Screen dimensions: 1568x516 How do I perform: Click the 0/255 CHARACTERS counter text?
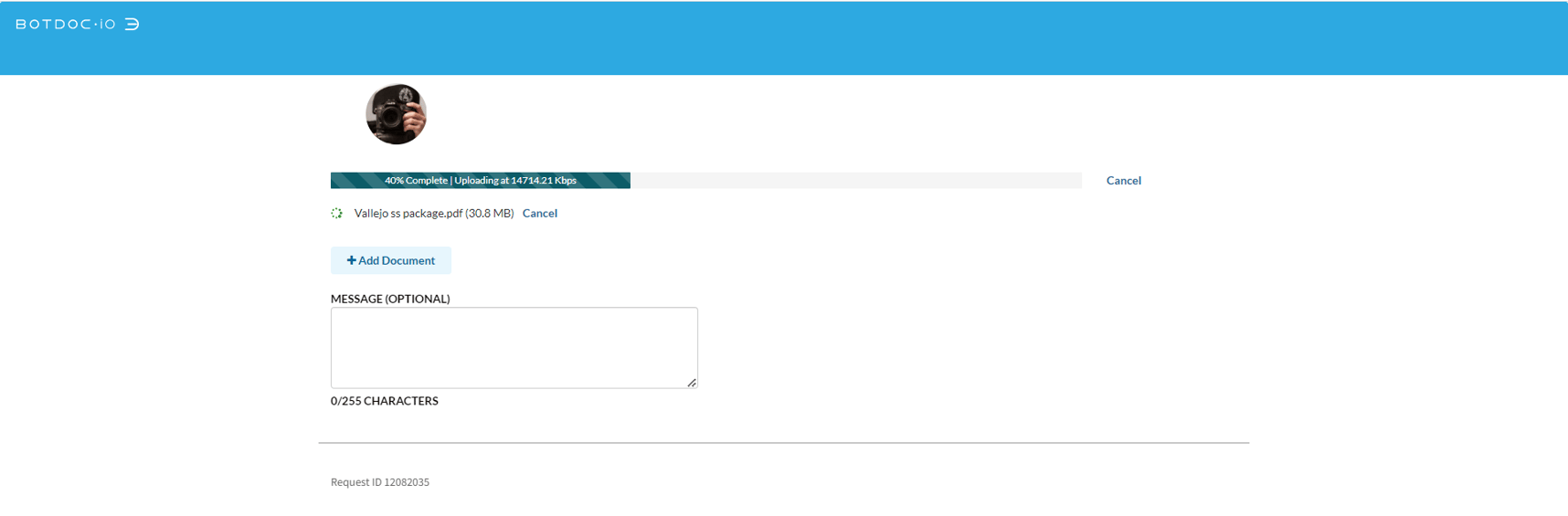point(385,401)
